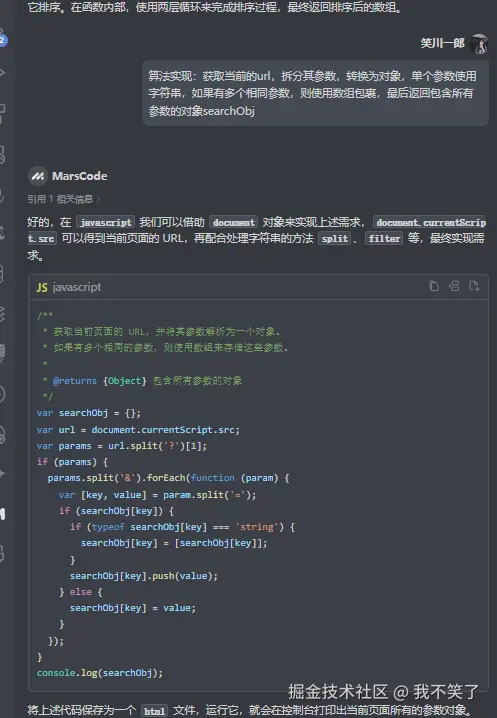
Task: Click the JS language badge icon
Action: point(42,287)
